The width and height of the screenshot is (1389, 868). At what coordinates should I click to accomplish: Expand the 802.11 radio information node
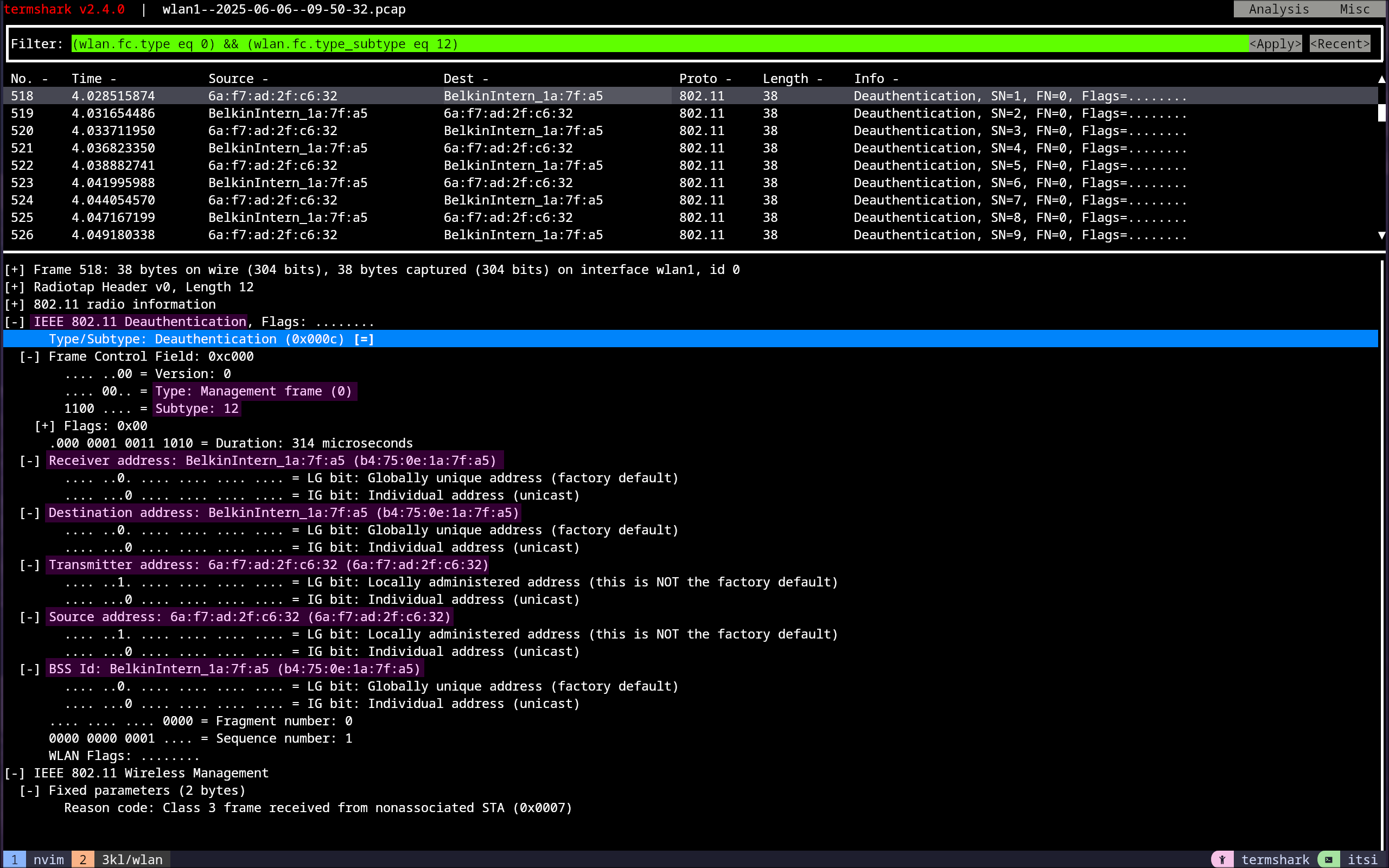pyautogui.click(x=14, y=304)
